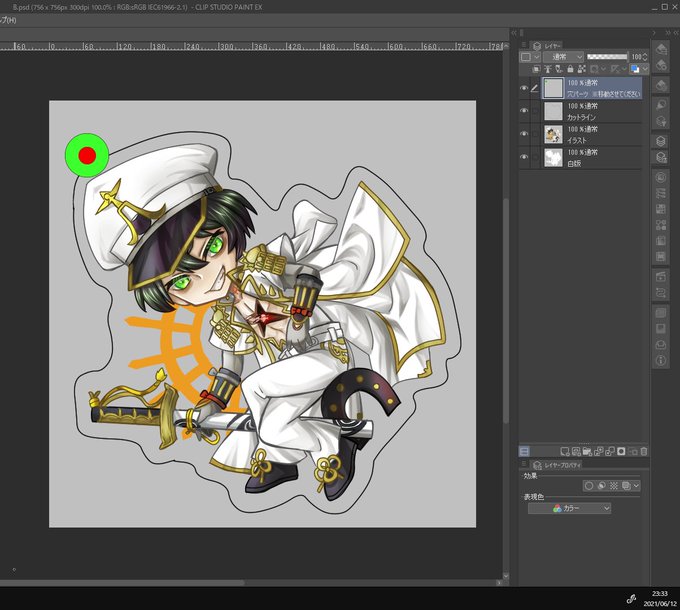Click the blue layer color swatch
The height and width of the screenshot is (610, 680).
pyautogui.click(x=635, y=69)
